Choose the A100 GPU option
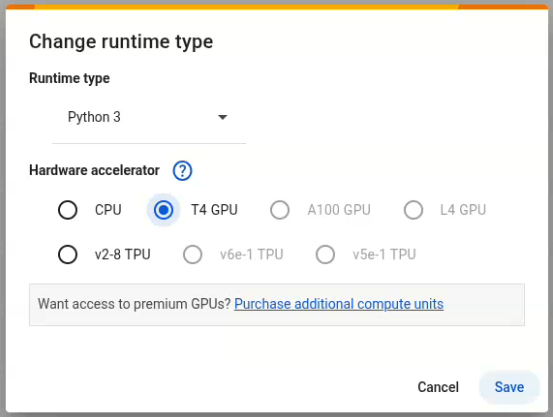The height and width of the screenshot is (417, 553). pos(280,210)
